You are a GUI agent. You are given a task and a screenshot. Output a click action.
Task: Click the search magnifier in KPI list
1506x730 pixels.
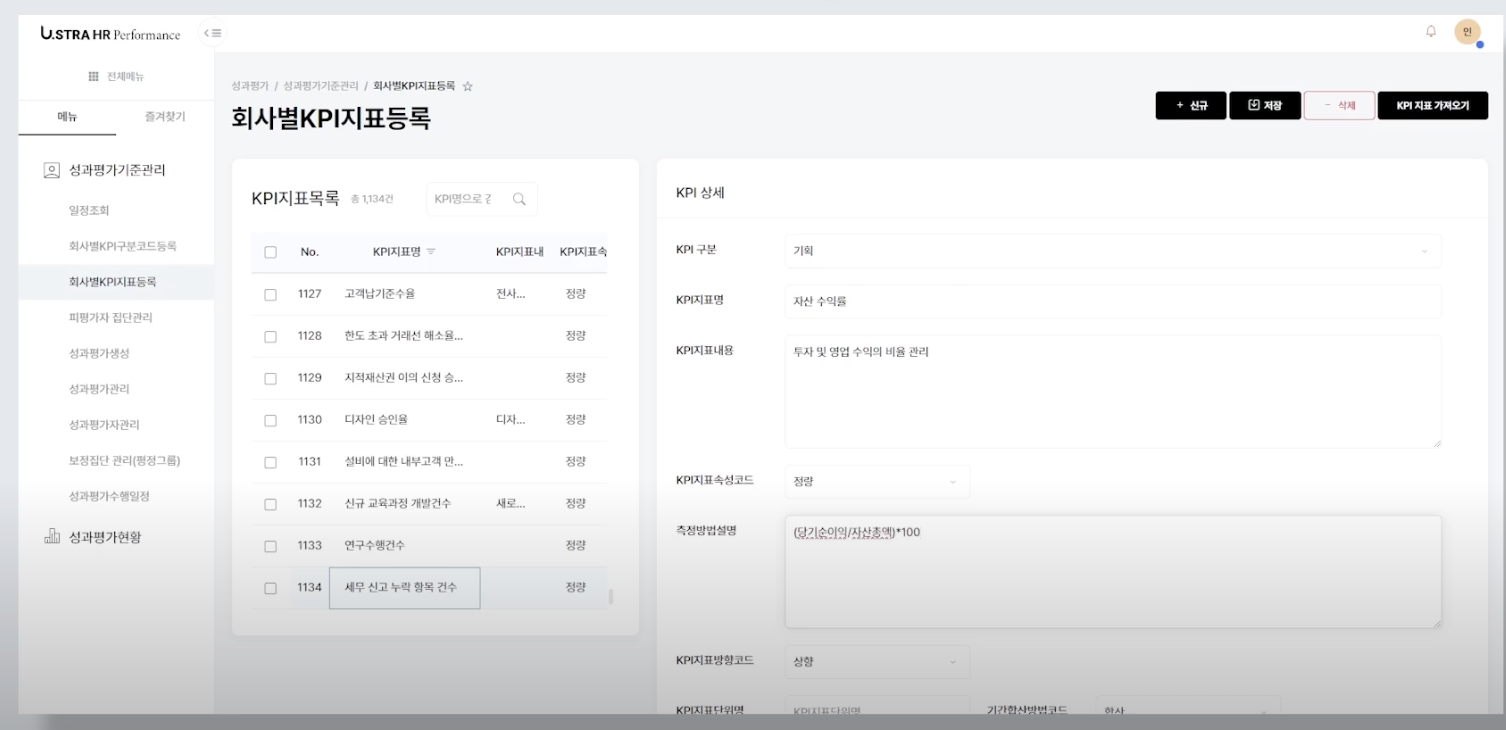tap(519, 199)
